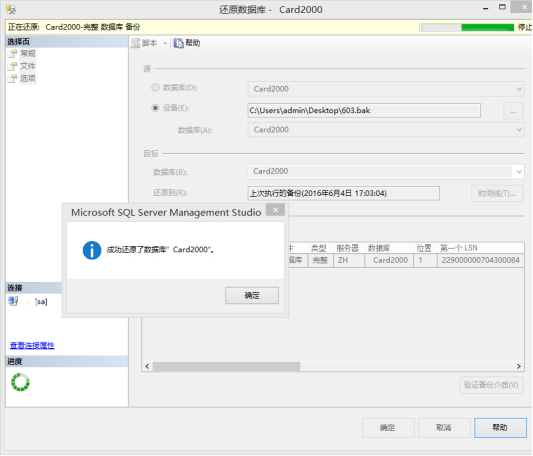533x456 pixels.
Task: Click the 验证备份介质(V) button
Action: [491, 385]
